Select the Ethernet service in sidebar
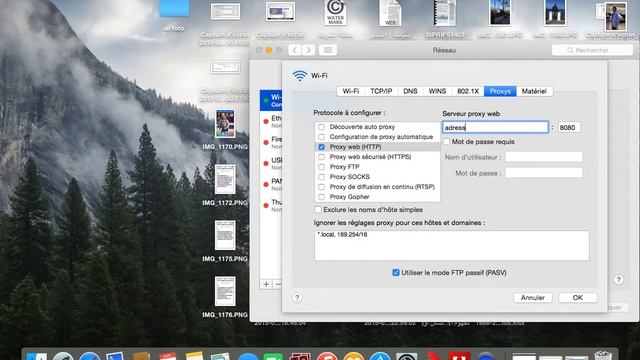 pyautogui.click(x=271, y=122)
